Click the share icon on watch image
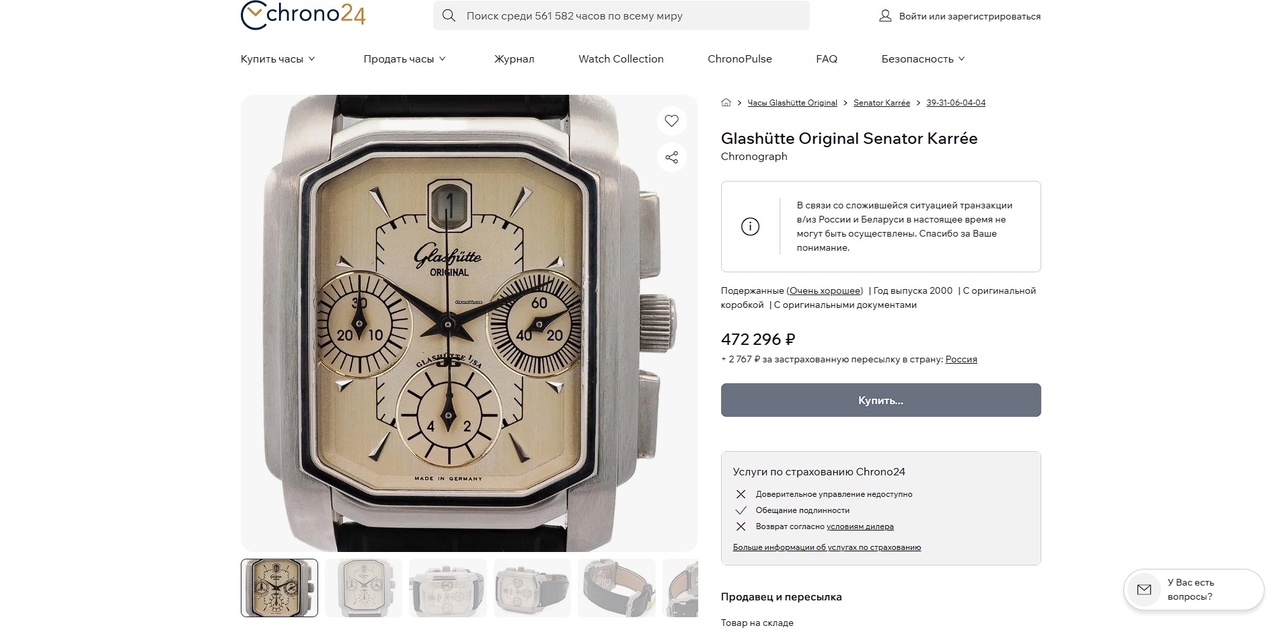 tap(671, 158)
